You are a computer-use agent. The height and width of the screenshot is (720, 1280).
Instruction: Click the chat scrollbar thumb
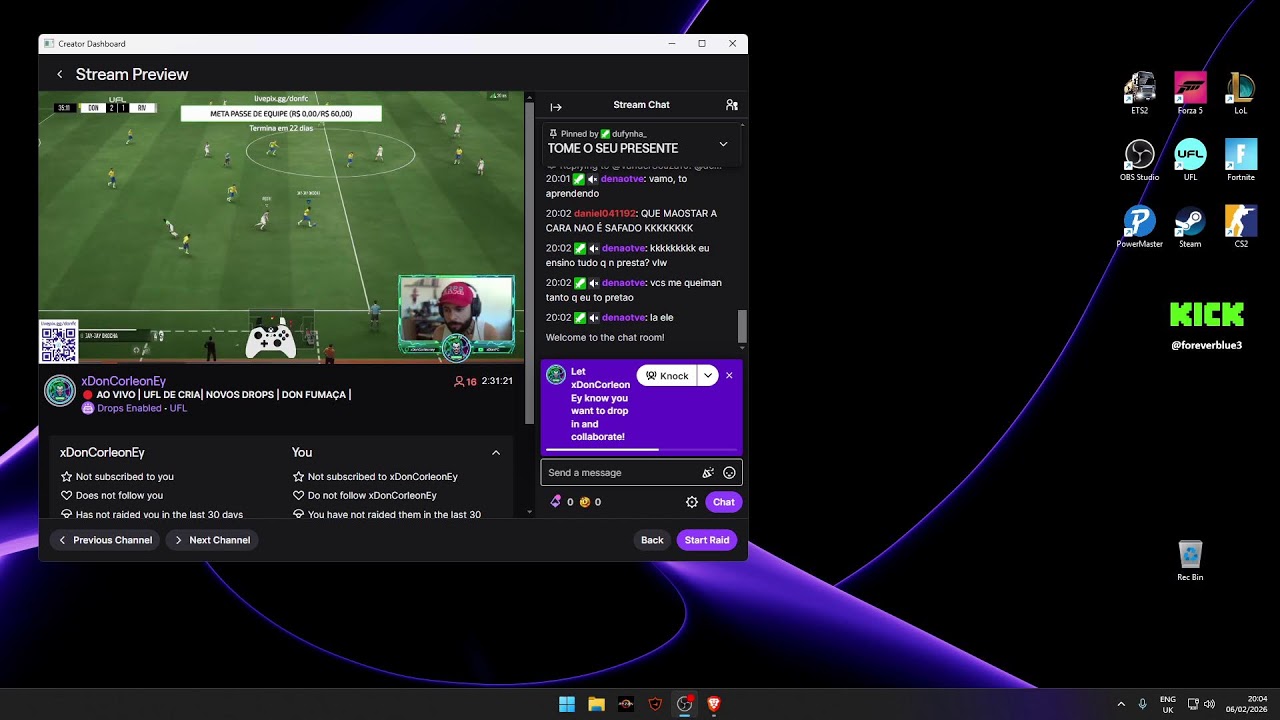tap(742, 327)
